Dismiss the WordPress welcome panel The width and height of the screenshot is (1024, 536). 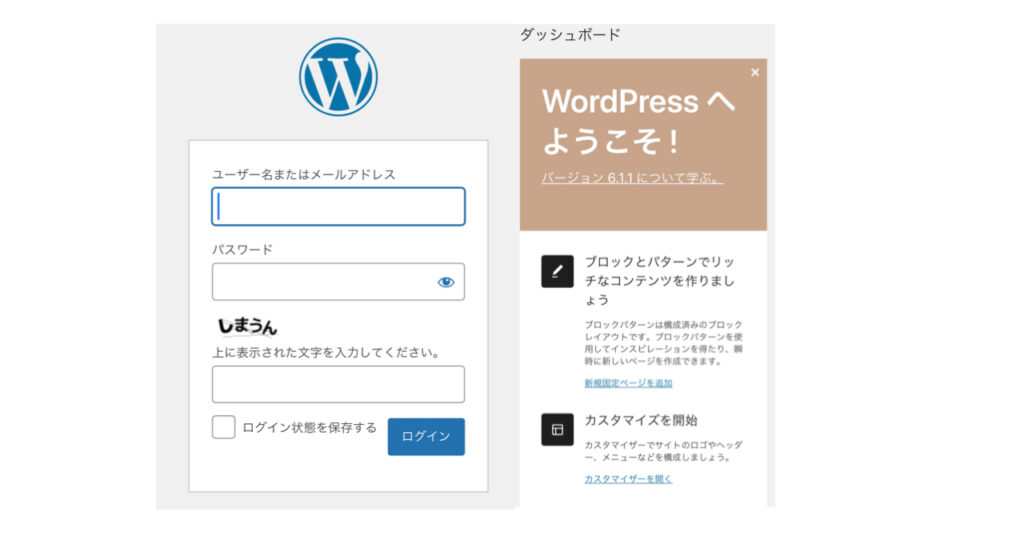(x=755, y=72)
